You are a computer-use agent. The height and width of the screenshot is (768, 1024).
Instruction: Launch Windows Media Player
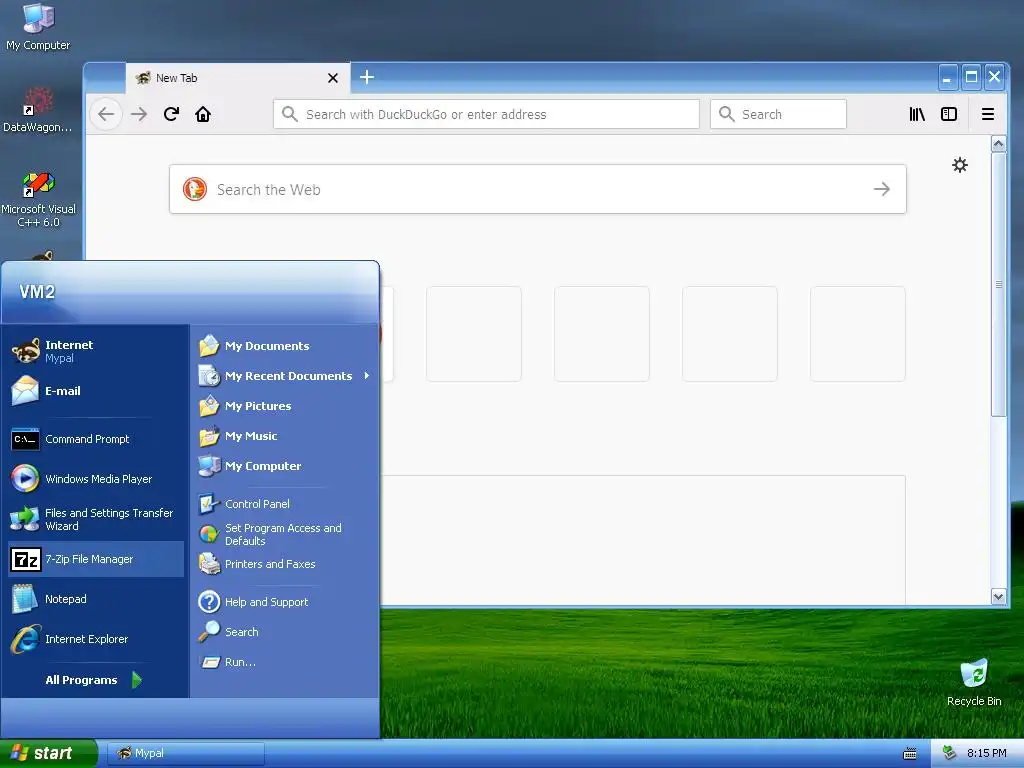point(95,479)
